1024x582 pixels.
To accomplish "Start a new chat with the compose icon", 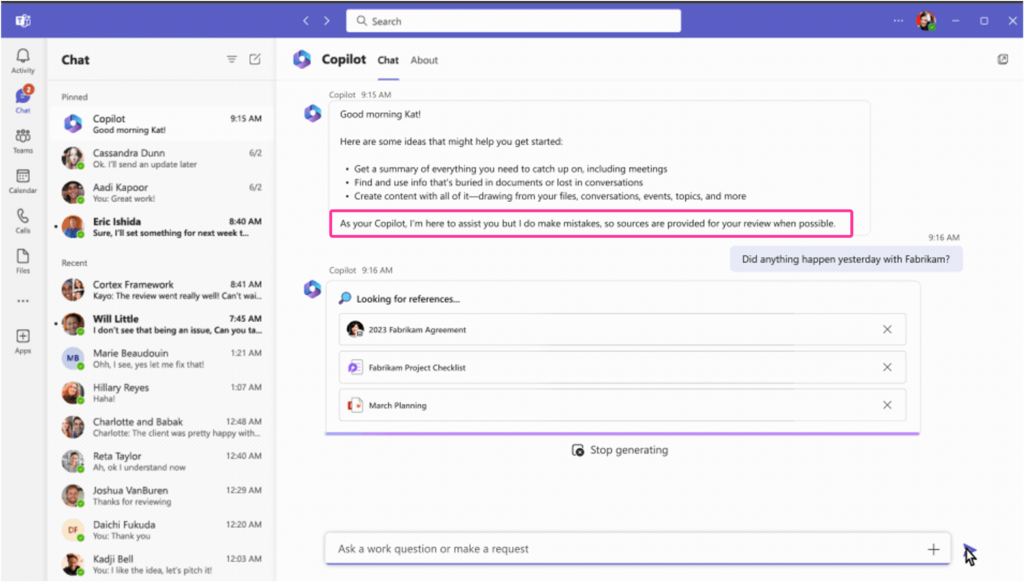I will click(x=255, y=59).
